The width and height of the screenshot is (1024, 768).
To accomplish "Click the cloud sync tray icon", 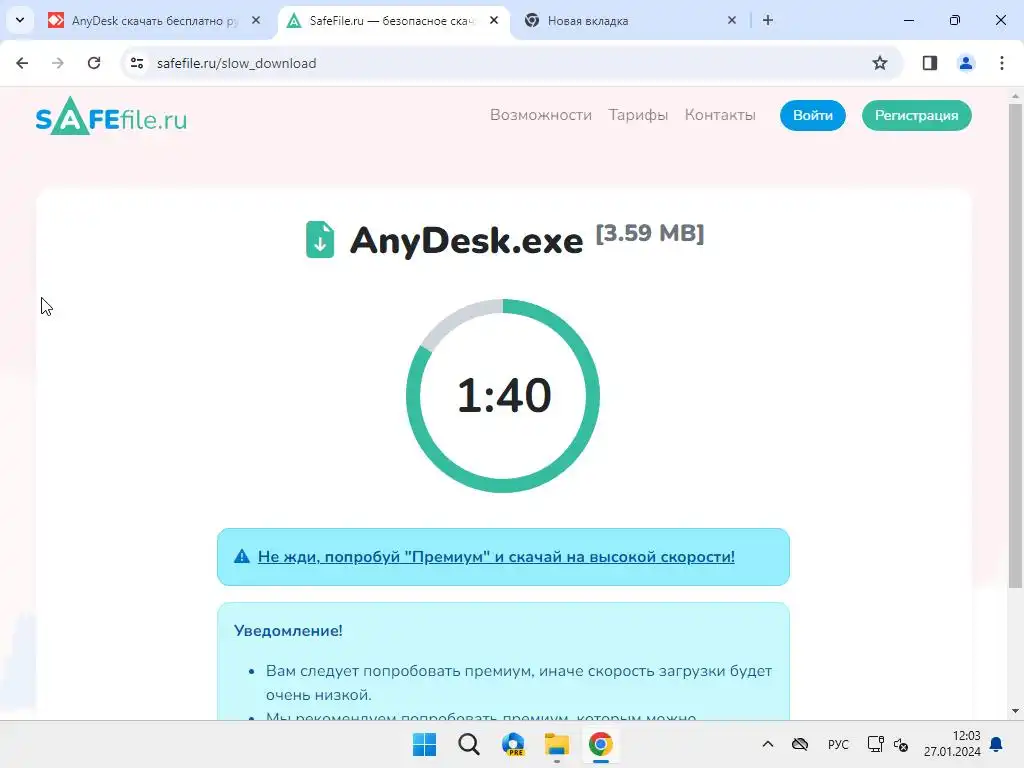I will click(800, 744).
